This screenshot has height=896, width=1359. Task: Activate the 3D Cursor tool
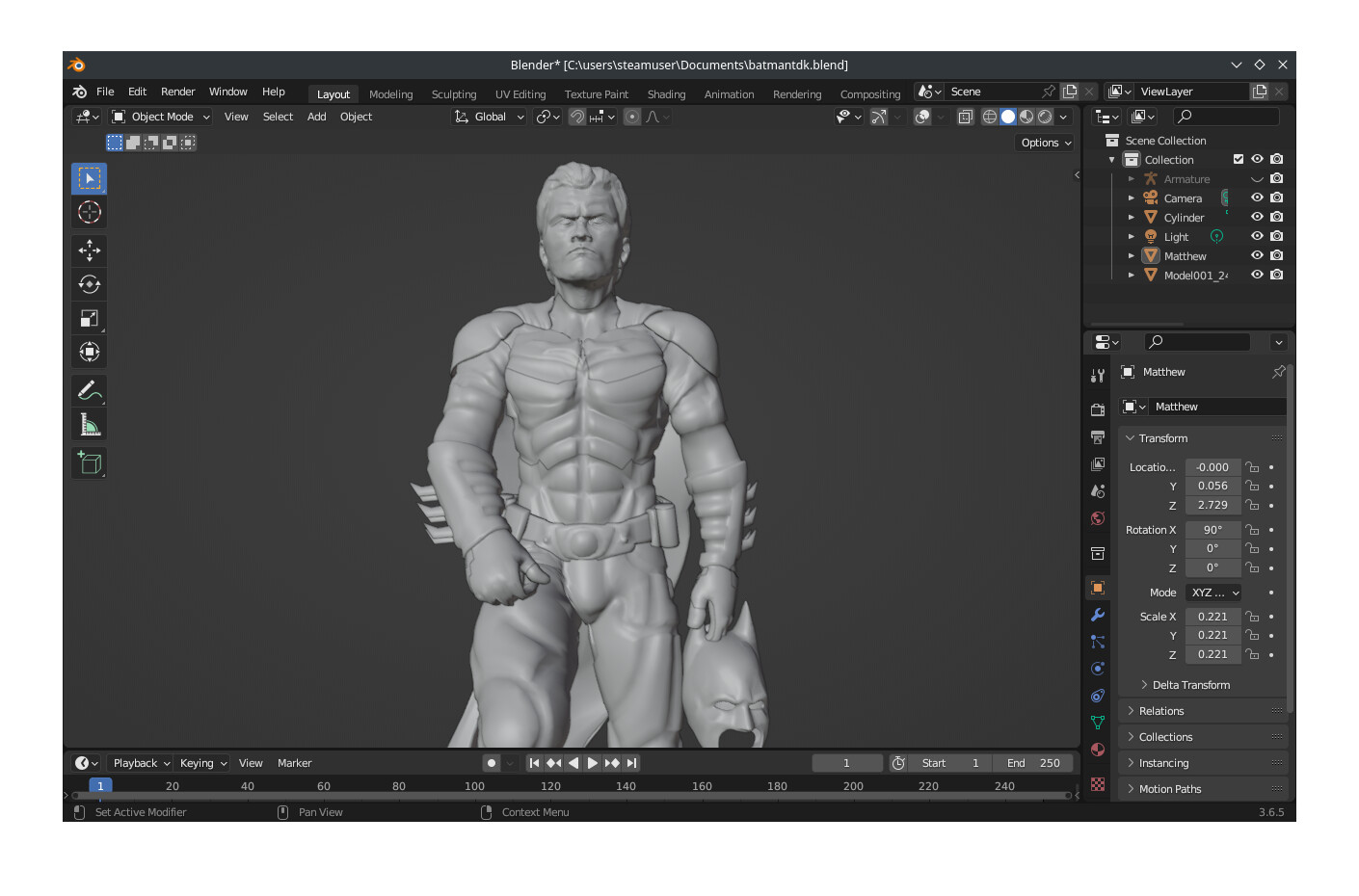[x=90, y=212]
